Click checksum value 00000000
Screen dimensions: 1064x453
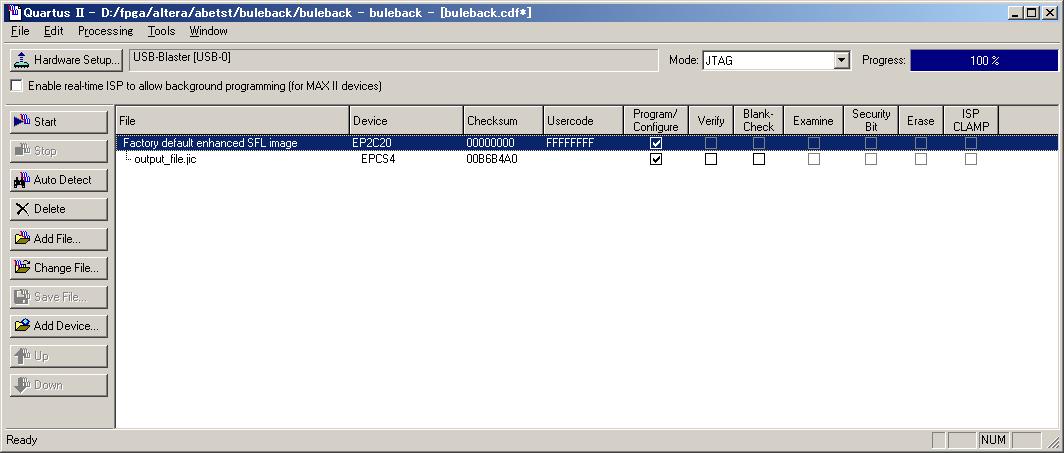[490, 143]
